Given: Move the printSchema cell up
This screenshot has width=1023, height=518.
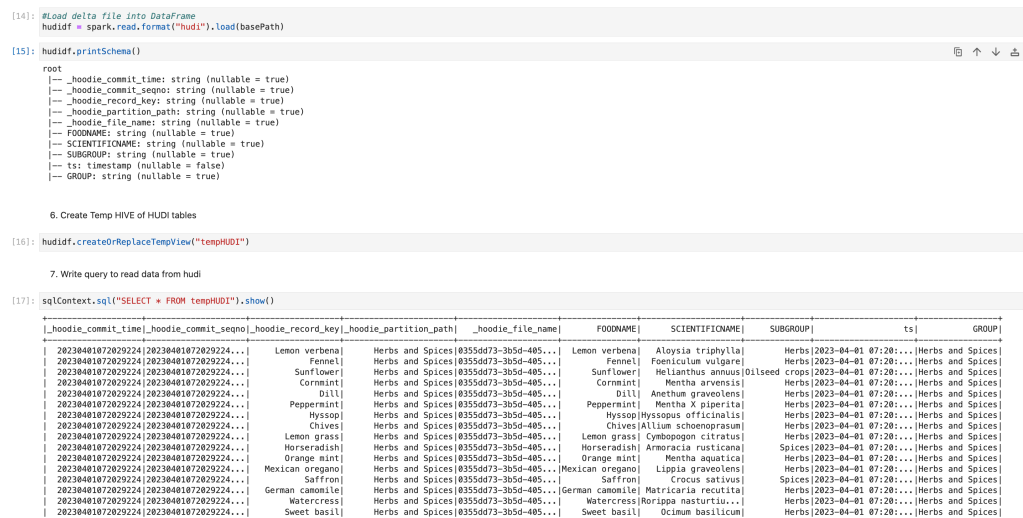Looking at the screenshot, I should (x=977, y=52).
